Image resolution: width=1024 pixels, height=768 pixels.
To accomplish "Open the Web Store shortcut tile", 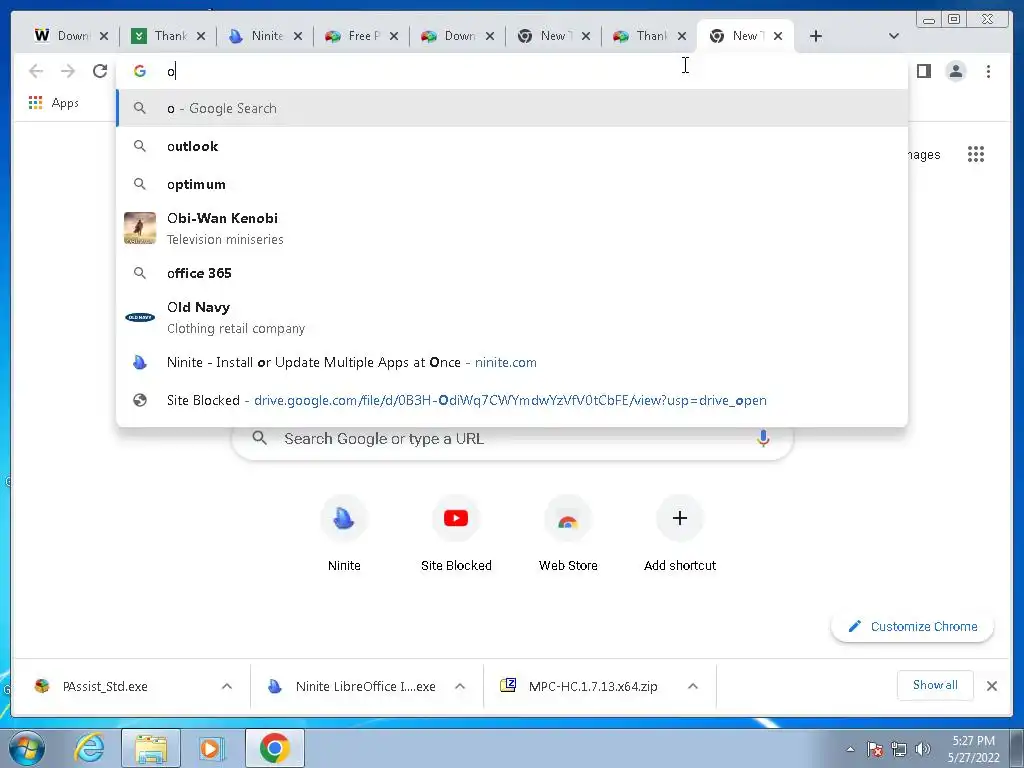I will pyautogui.click(x=568, y=533).
